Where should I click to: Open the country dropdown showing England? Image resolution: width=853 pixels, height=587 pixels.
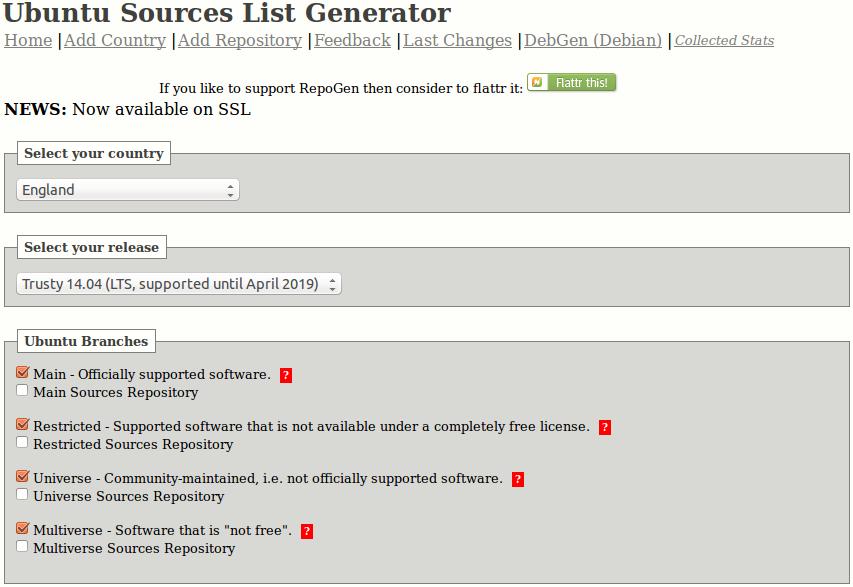(x=128, y=190)
